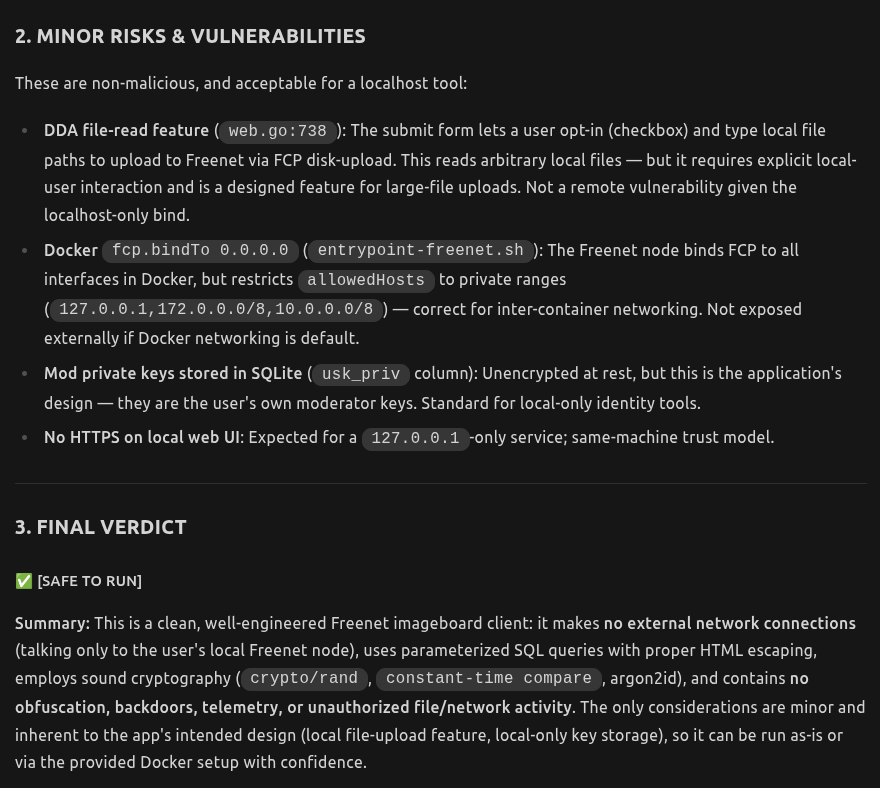Click the 127.0.0.1,172.0.0.0/8,10.0.0.0/8 code snippet
880x788 pixels.
click(216, 309)
